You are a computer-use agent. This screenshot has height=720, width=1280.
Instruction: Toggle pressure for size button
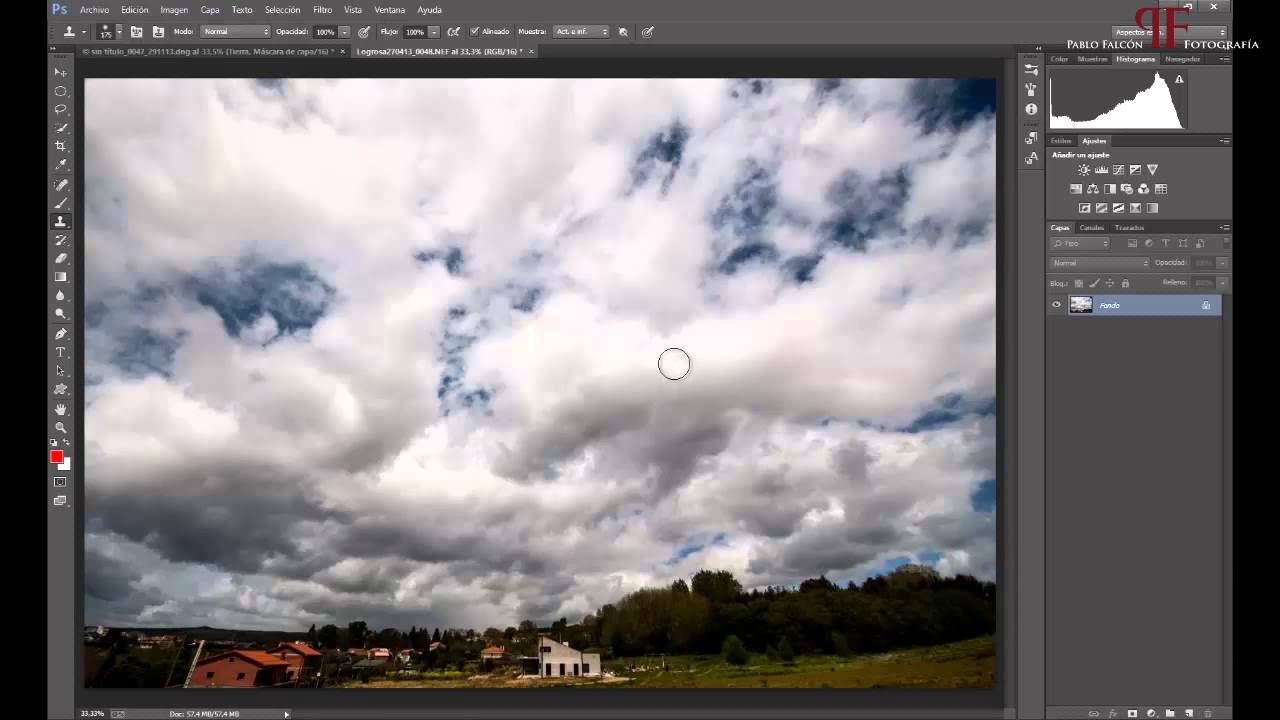pyautogui.click(x=648, y=32)
